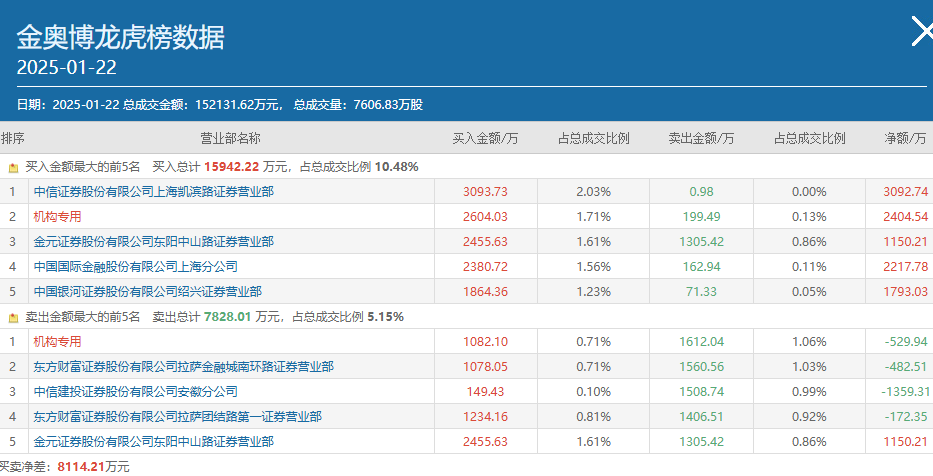This screenshot has height=476, width=933.
Task: Click the 金奥博龙虎榜数据 title heading
Action: (x=120, y=37)
